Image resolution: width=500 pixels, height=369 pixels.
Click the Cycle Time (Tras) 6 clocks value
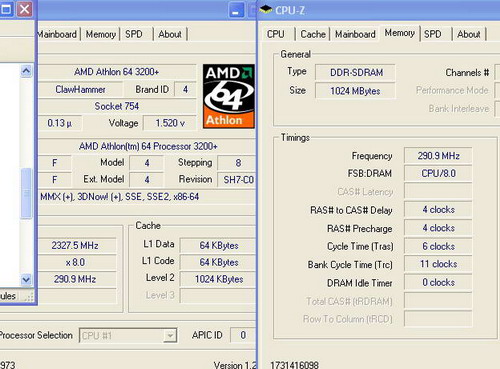(438, 246)
